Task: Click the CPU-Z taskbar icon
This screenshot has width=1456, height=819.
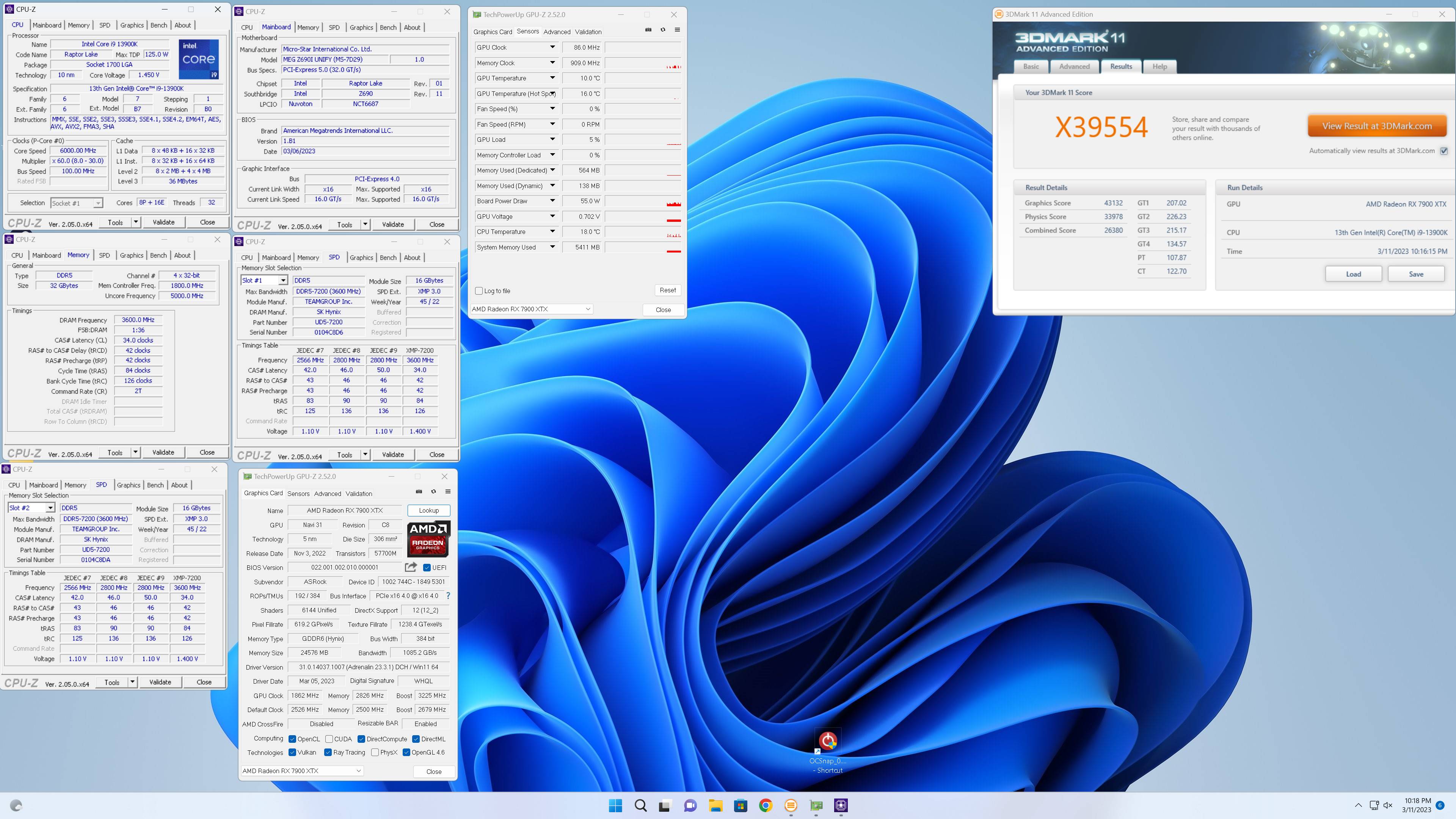Action: point(841,805)
